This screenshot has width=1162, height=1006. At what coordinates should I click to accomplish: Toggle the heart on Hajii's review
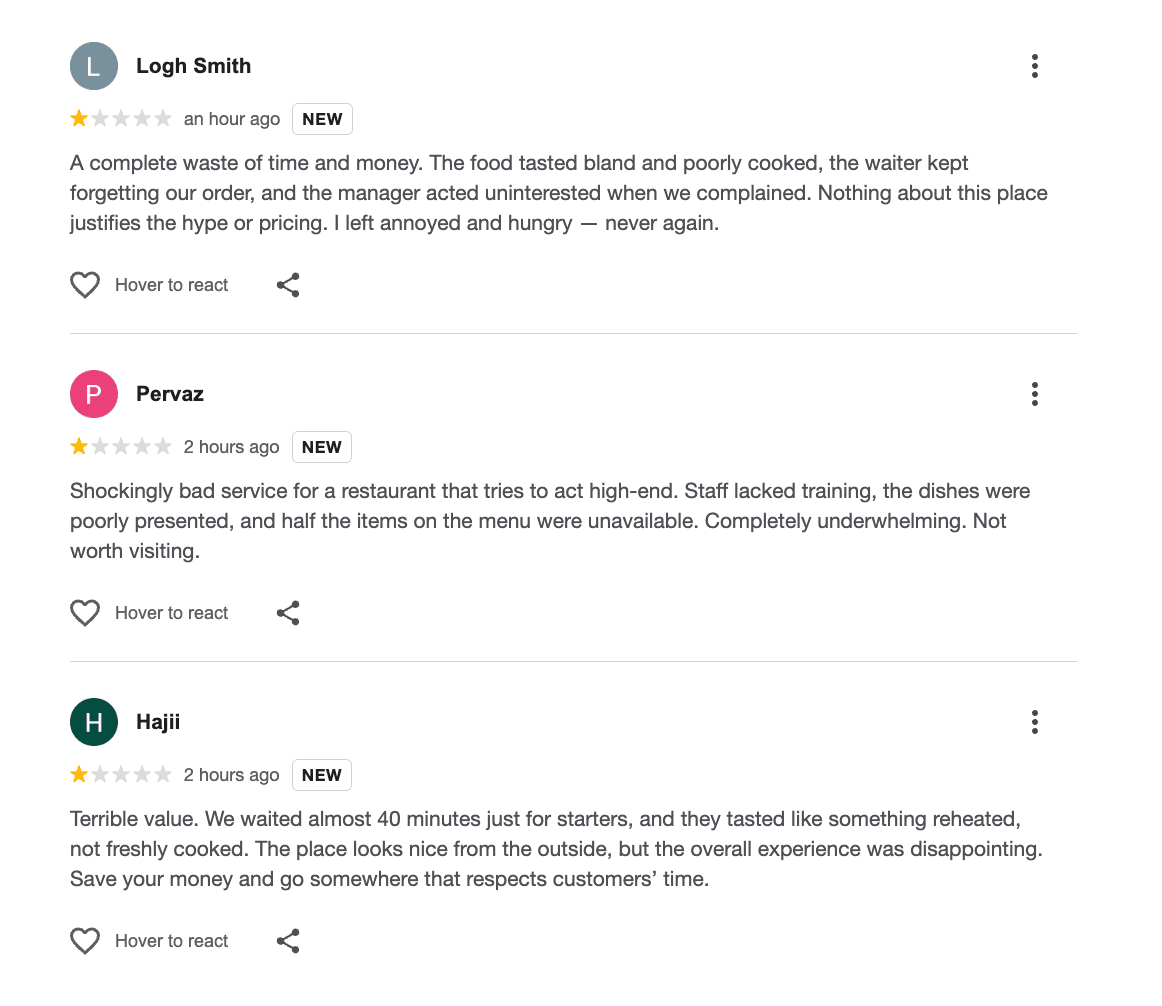tap(85, 941)
